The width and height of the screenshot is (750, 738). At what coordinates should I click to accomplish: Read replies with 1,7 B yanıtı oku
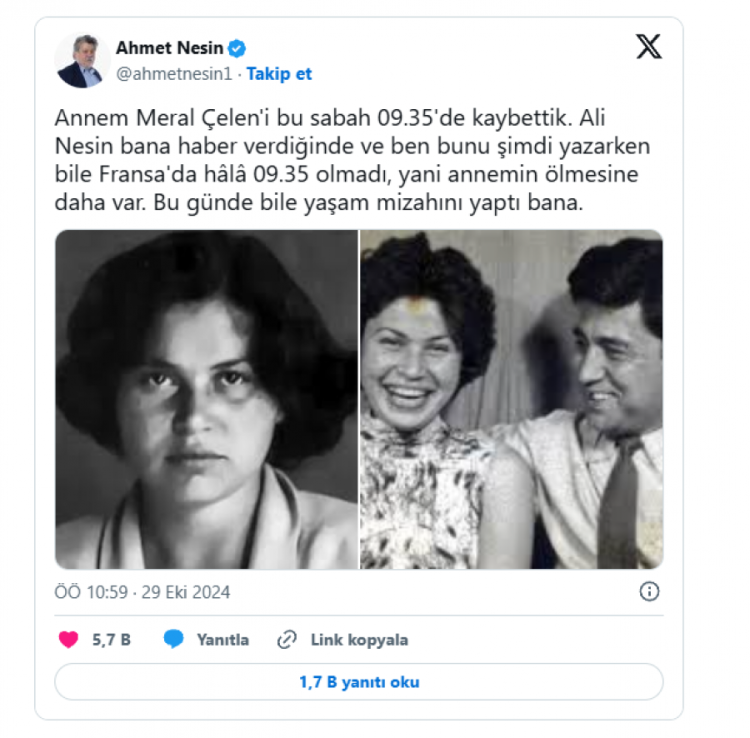(359, 682)
